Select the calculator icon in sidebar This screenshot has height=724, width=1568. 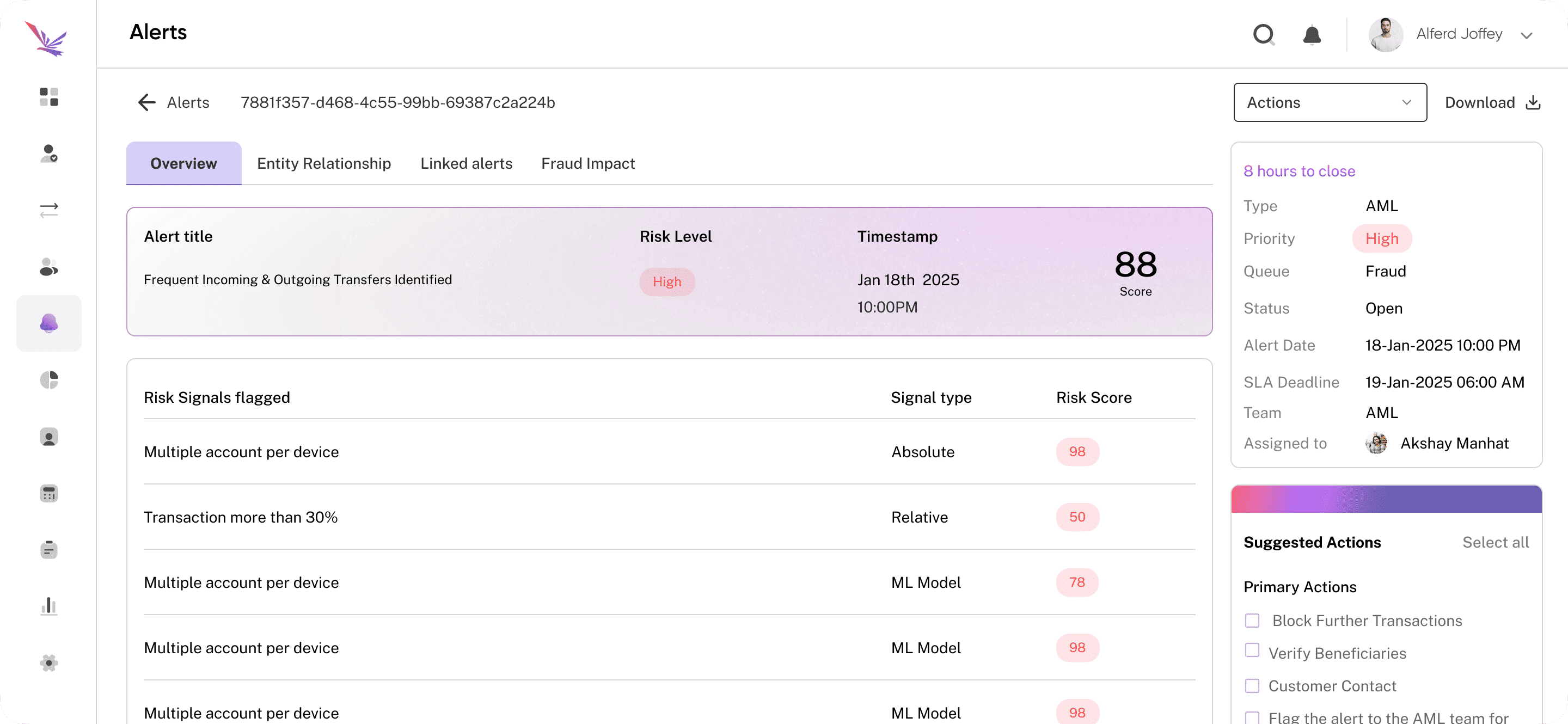tap(48, 493)
